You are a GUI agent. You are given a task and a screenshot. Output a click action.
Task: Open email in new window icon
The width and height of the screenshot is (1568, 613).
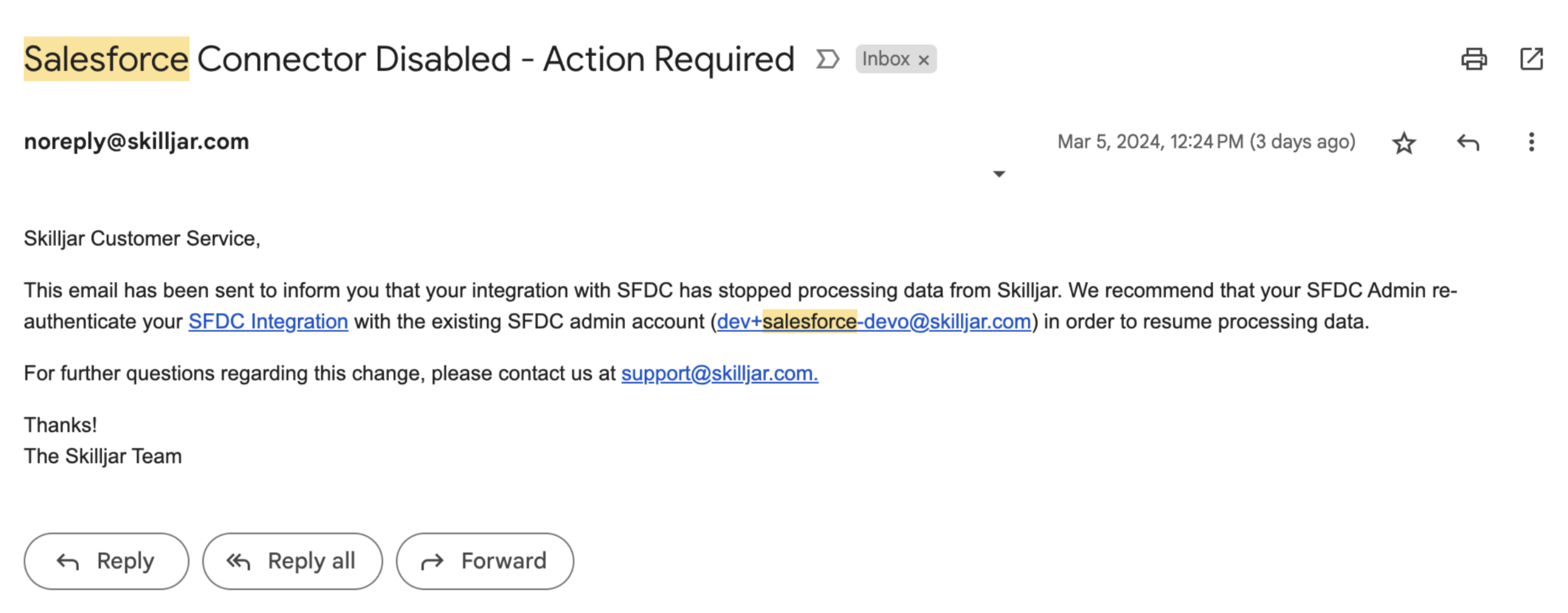click(x=1531, y=59)
